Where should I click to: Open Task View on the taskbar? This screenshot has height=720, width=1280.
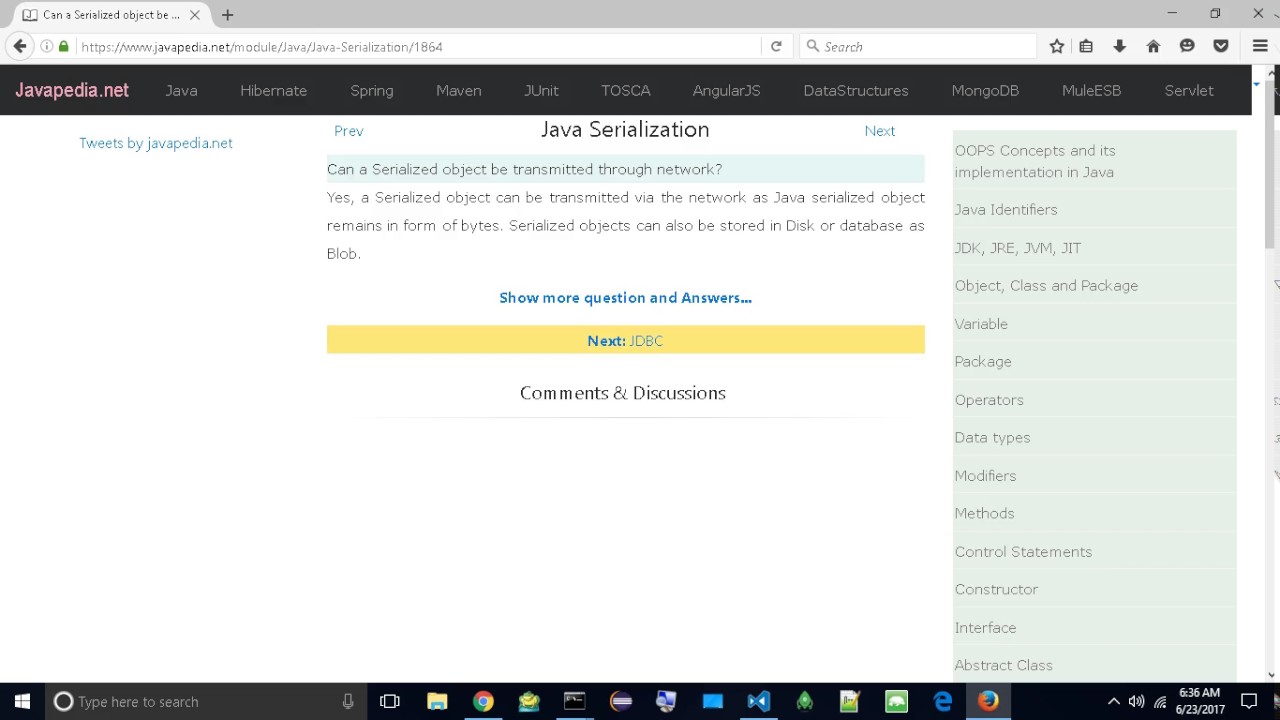(x=390, y=701)
